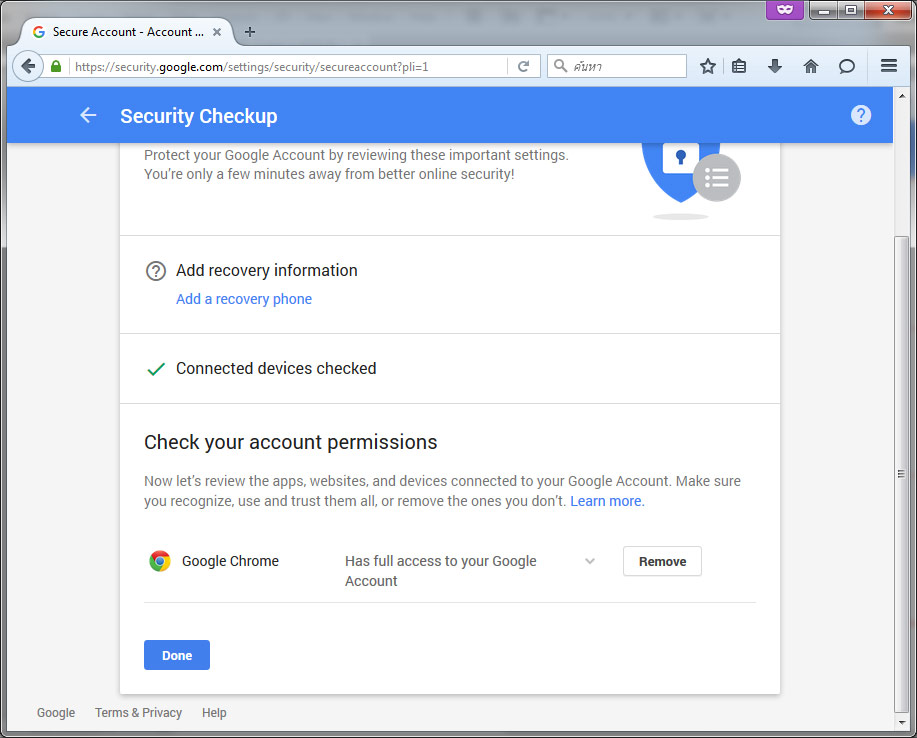Click the browser back navigation button
This screenshot has height=738, width=917.
(27, 66)
